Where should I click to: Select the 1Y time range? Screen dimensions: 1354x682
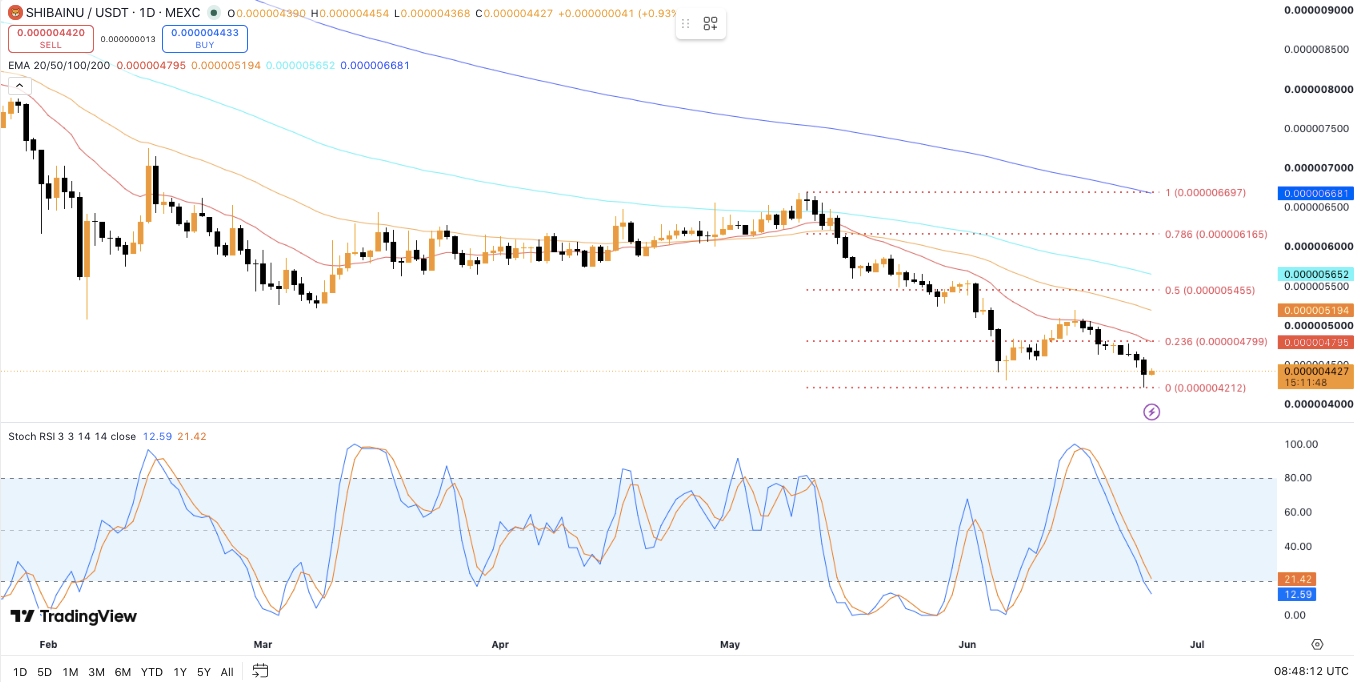pyautogui.click(x=180, y=672)
